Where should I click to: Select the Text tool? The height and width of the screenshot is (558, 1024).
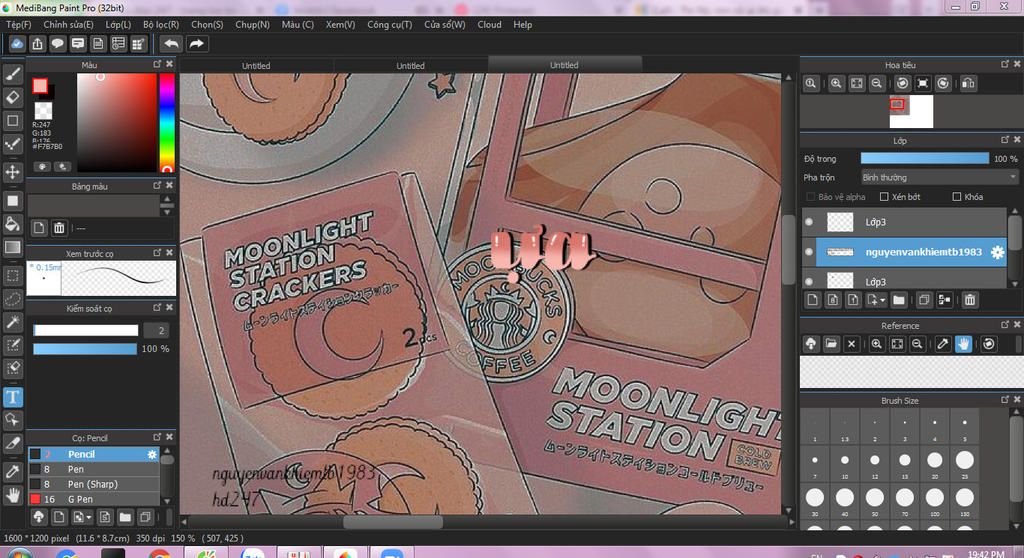(13, 397)
